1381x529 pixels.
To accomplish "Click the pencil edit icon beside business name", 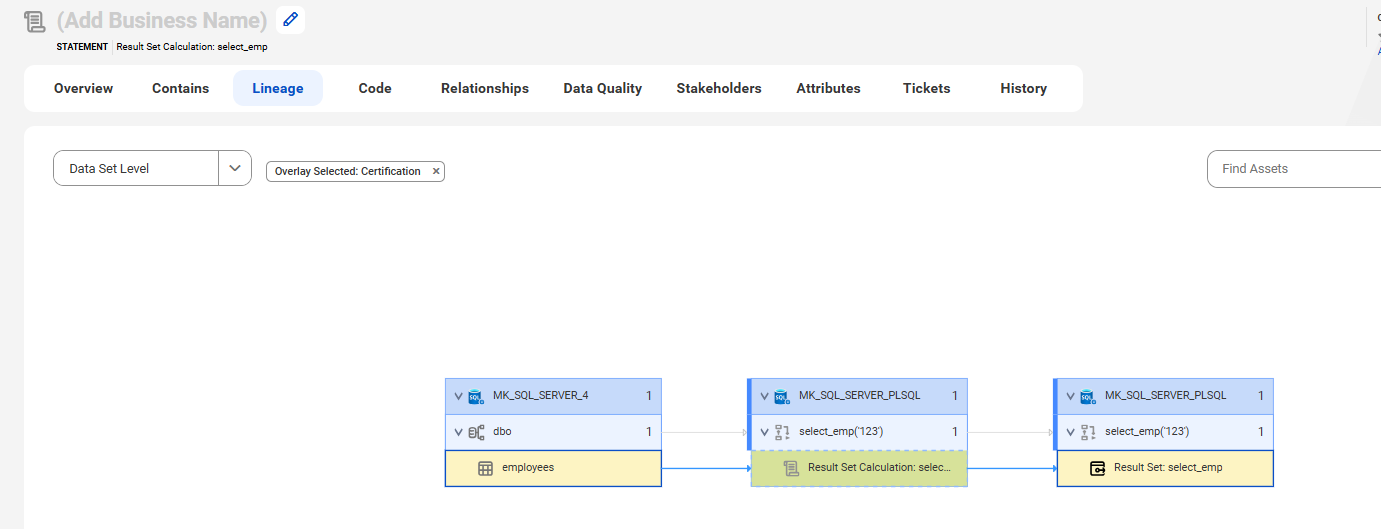I will [290, 19].
